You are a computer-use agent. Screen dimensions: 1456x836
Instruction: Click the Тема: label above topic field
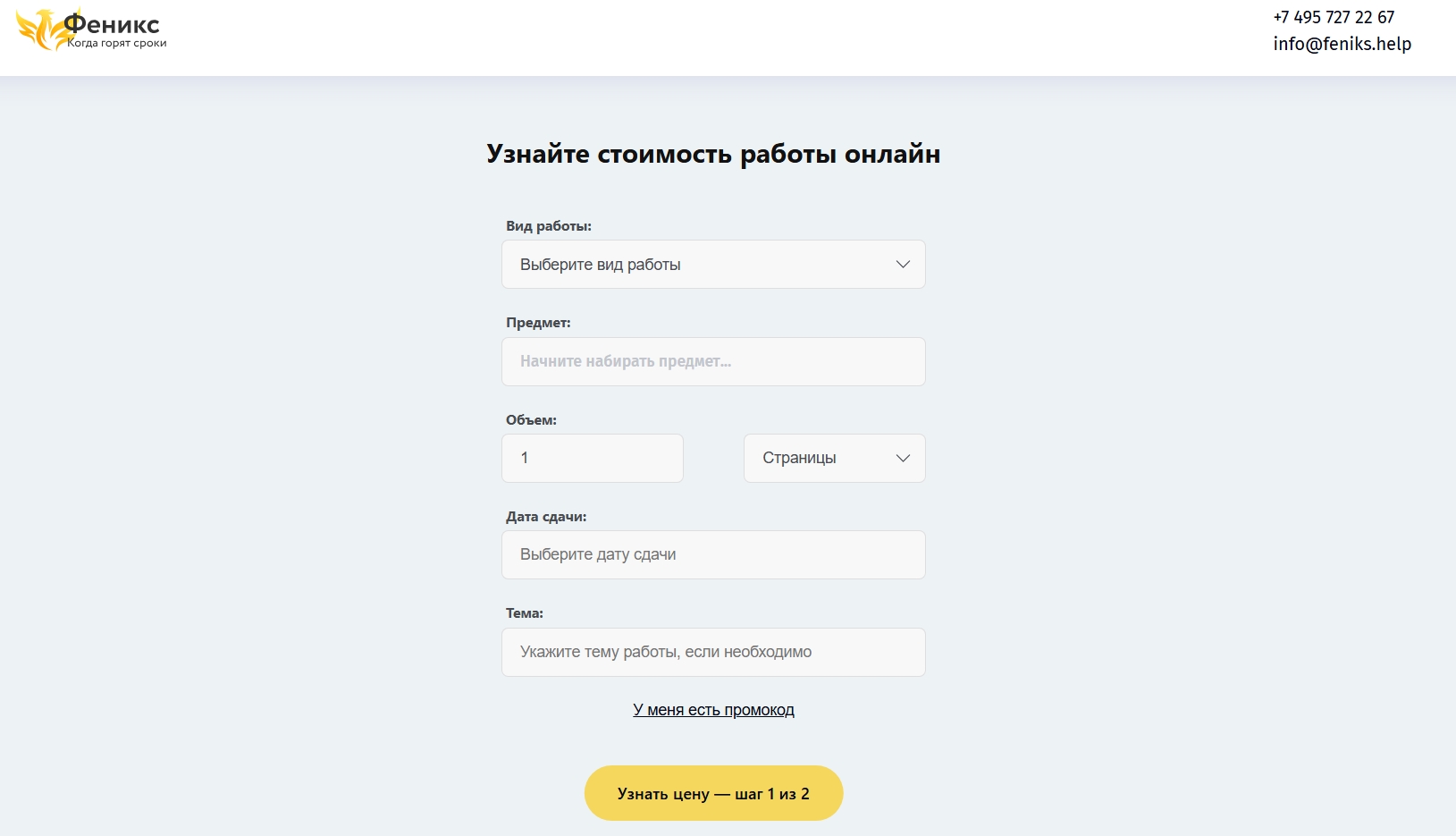point(524,613)
